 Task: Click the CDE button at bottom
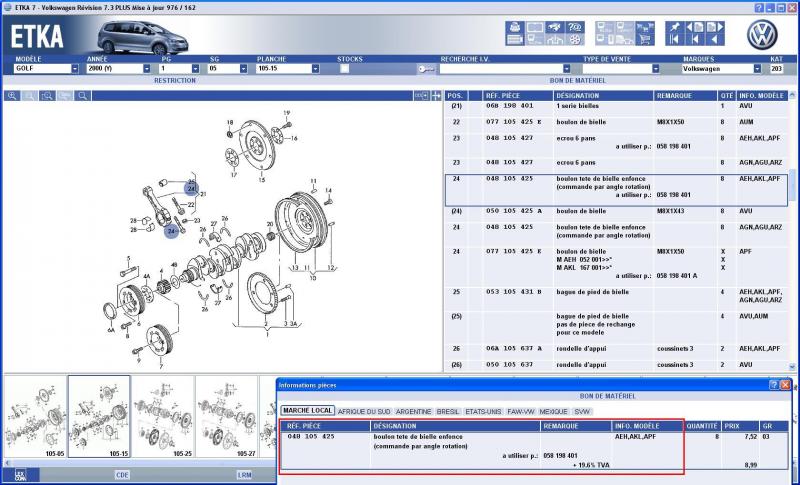click(x=122, y=475)
